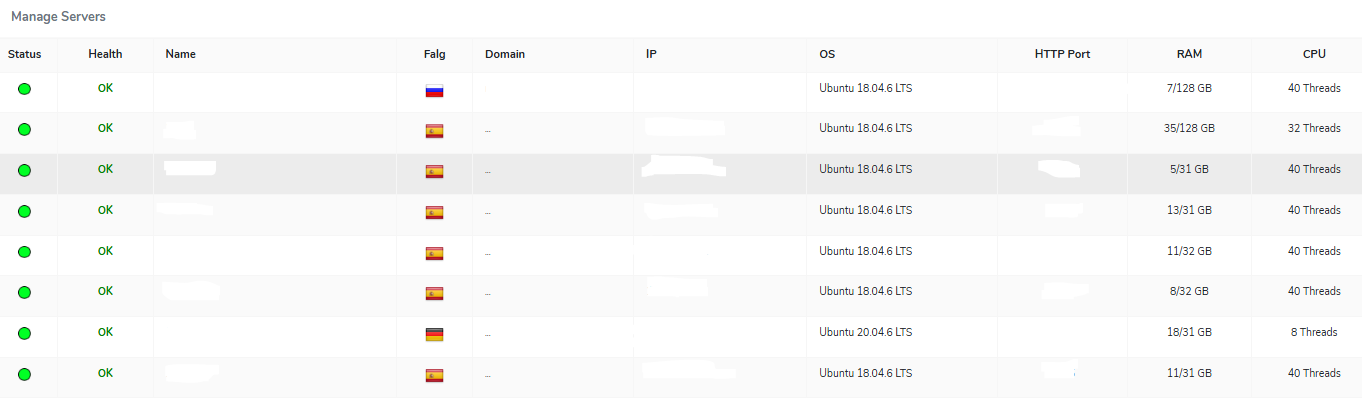
Task: Click the Spanish flag in the 13/31 GB row
Action: pos(434,212)
